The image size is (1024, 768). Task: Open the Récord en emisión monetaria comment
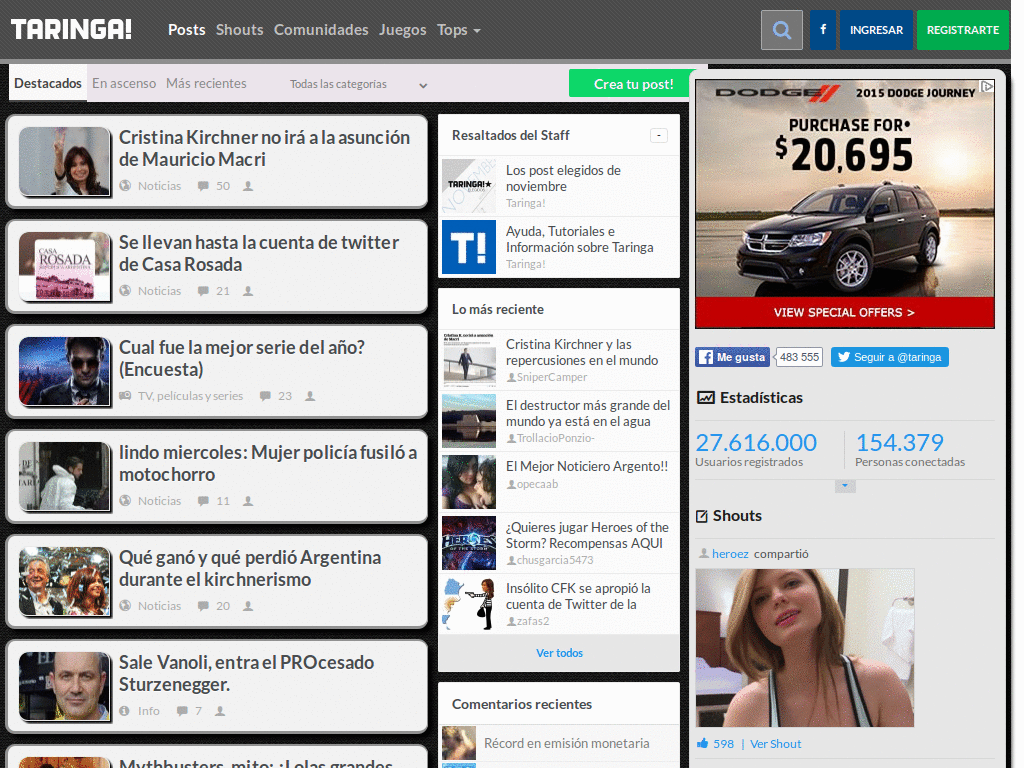[x=566, y=743]
